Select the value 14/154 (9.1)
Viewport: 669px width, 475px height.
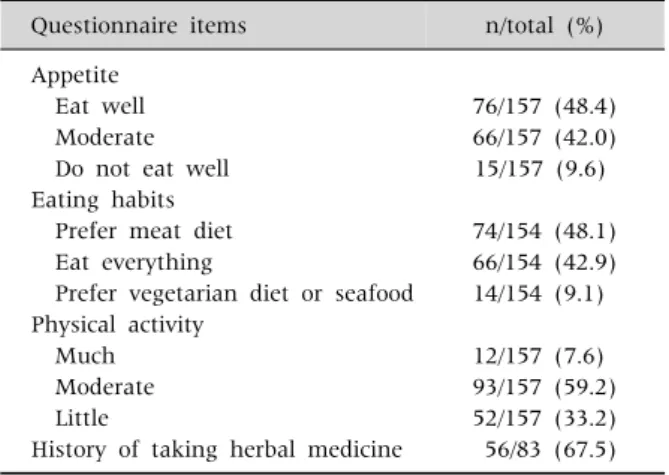tap(539, 293)
